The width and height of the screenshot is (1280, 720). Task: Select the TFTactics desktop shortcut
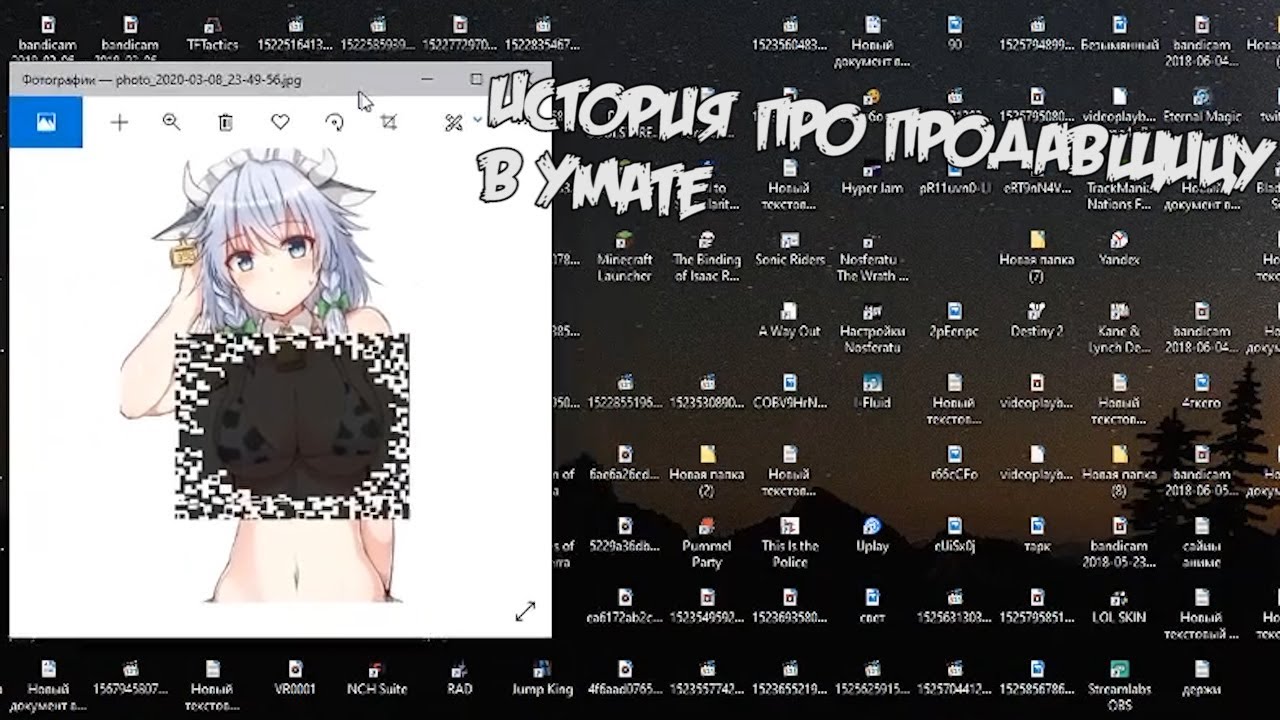212,34
